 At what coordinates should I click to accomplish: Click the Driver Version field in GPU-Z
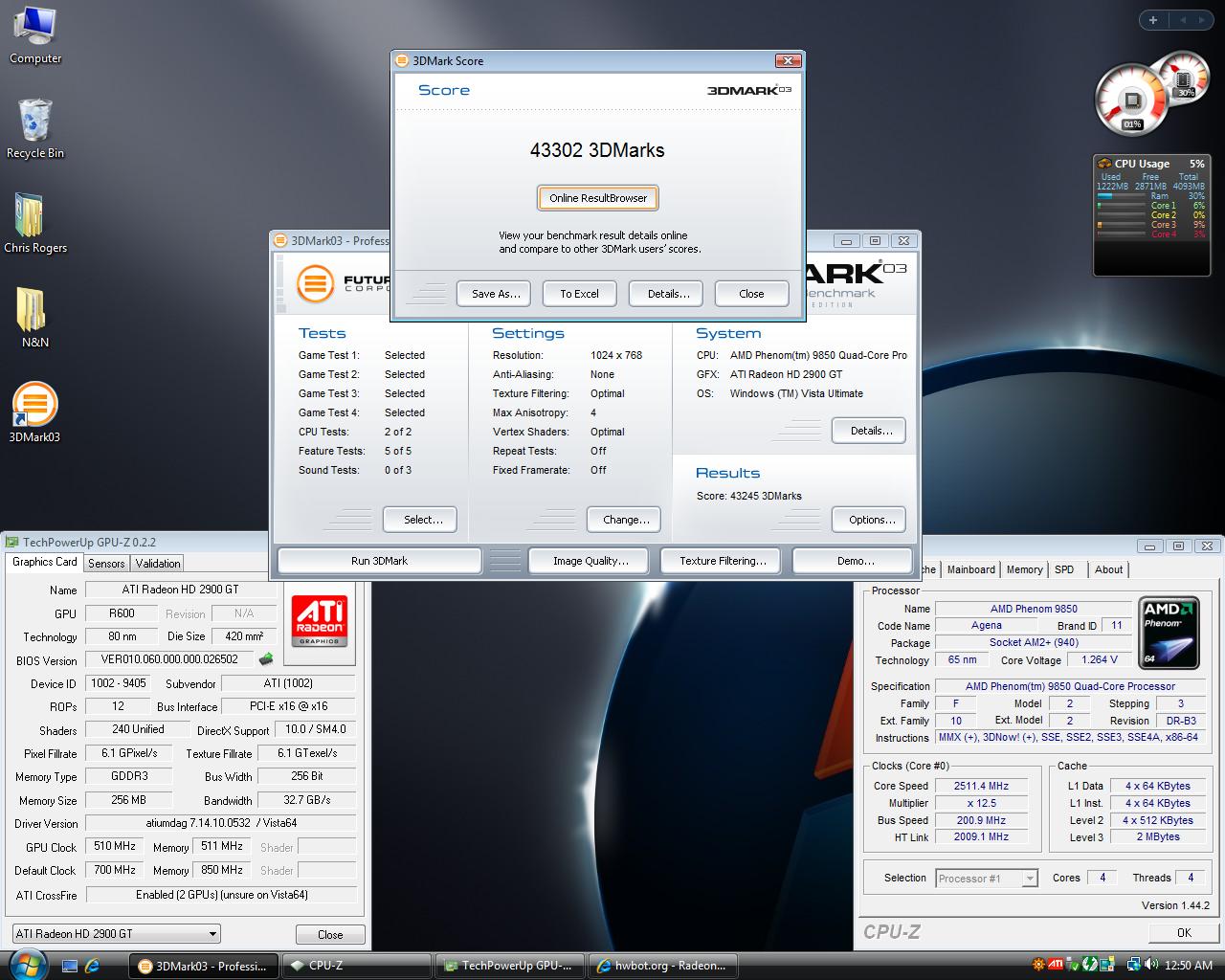[x=221, y=823]
